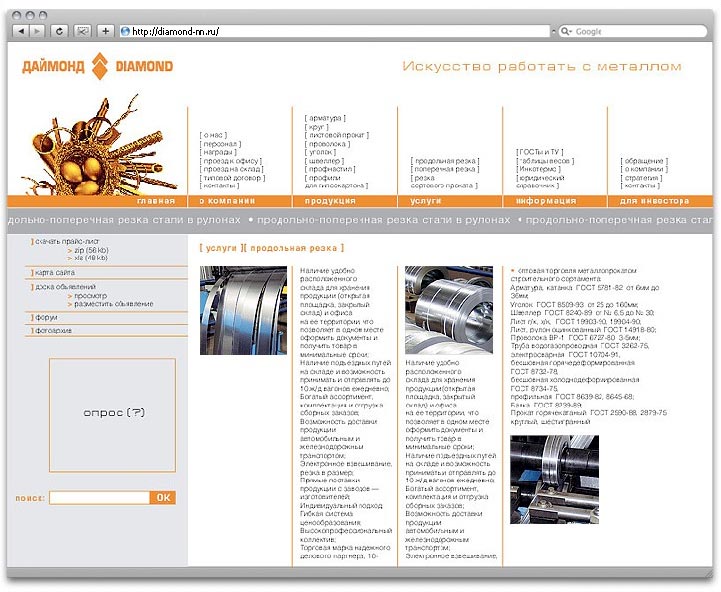Open the швеллер product link
The height and width of the screenshot is (592, 721).
(324, 161)
